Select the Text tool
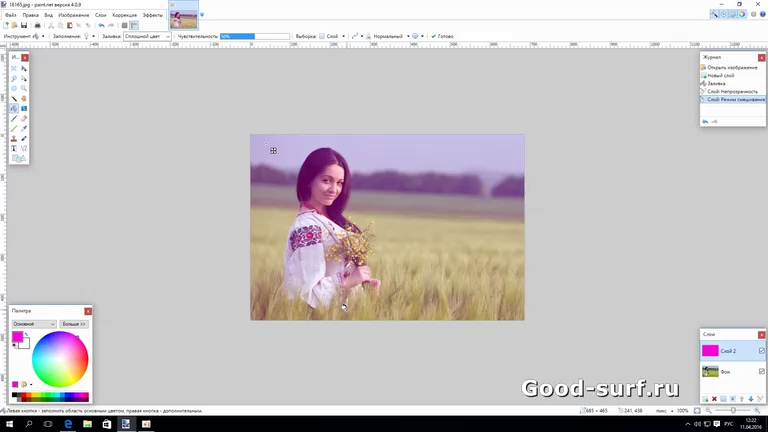The image size is (768, 432). (x=14, y=148)
